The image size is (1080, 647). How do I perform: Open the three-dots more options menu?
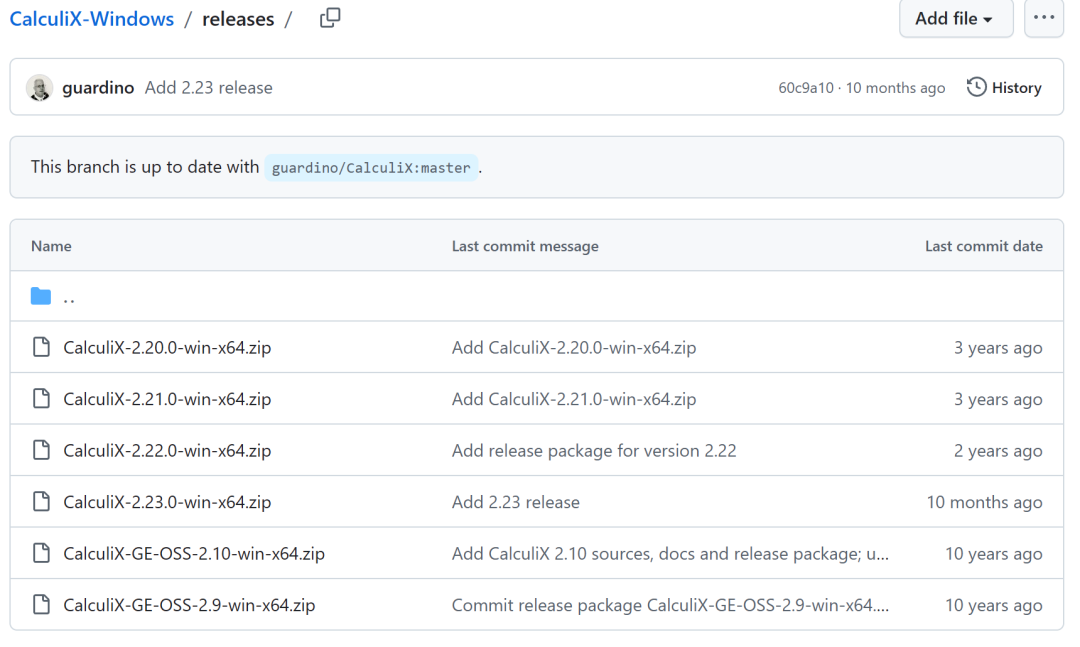1043,18
